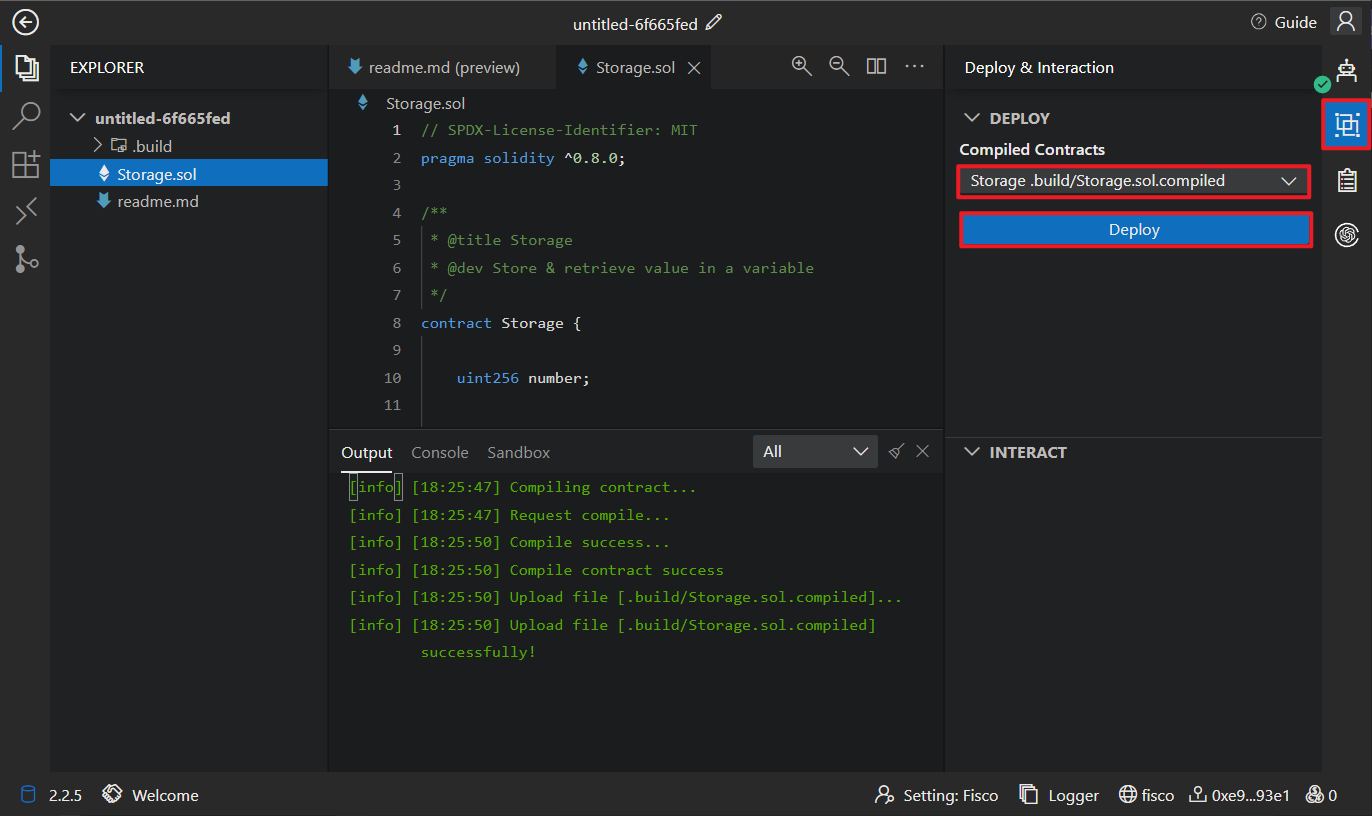
Task: Edit project name with pencil icon
Action: pos(713,22)
